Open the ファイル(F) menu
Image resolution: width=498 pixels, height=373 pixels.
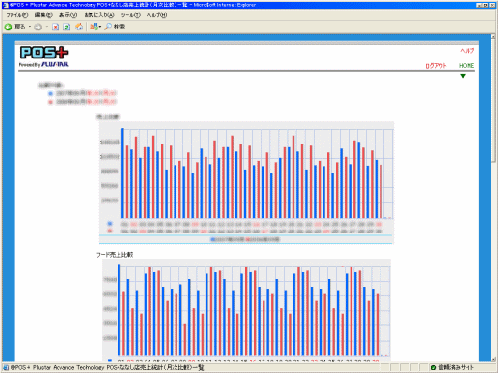(x=17, y=15)
